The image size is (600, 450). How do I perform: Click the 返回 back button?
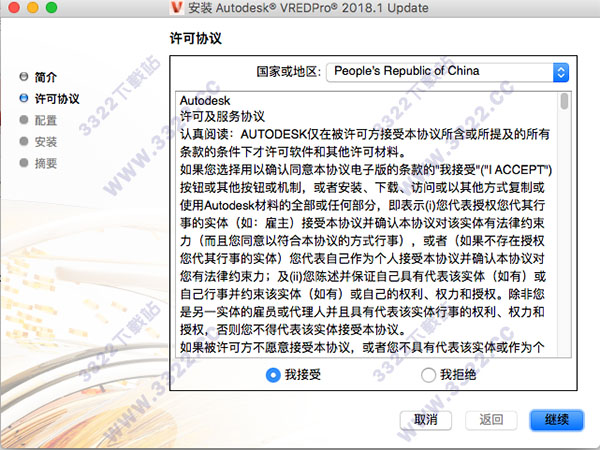coord(491,420)
